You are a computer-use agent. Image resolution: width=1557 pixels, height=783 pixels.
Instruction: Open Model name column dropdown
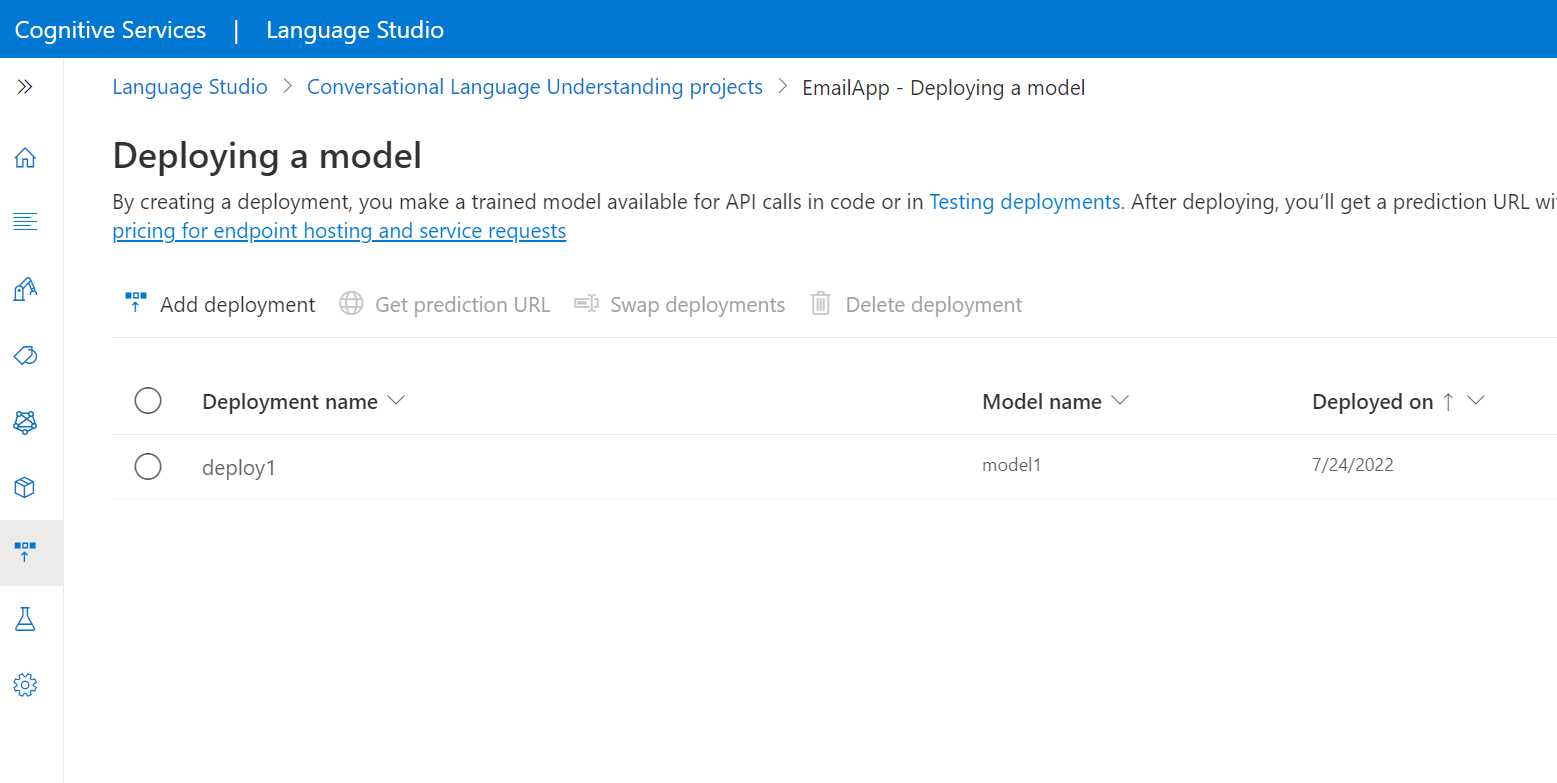(x=1120, y=401)
